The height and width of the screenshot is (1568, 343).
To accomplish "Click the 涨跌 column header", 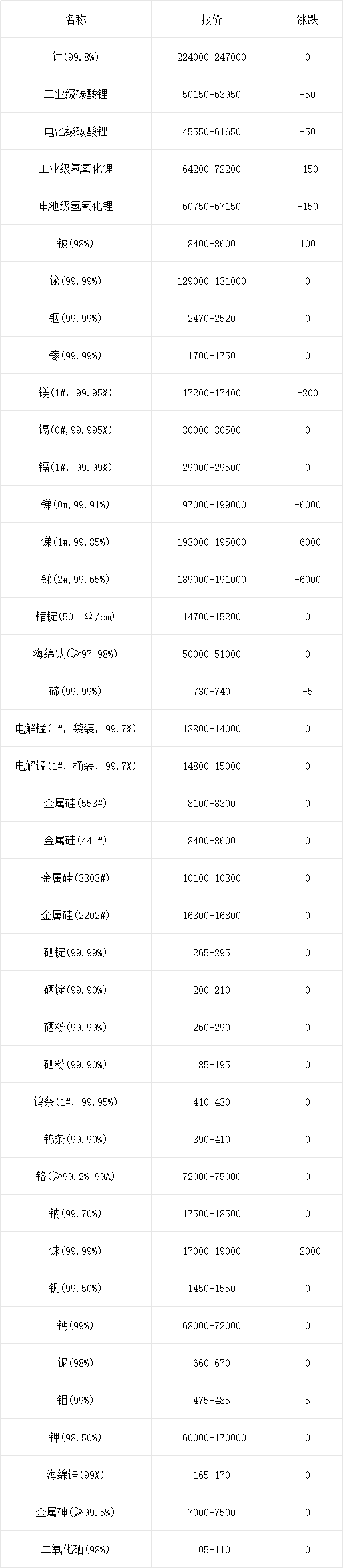I will [x=308, y=19].
